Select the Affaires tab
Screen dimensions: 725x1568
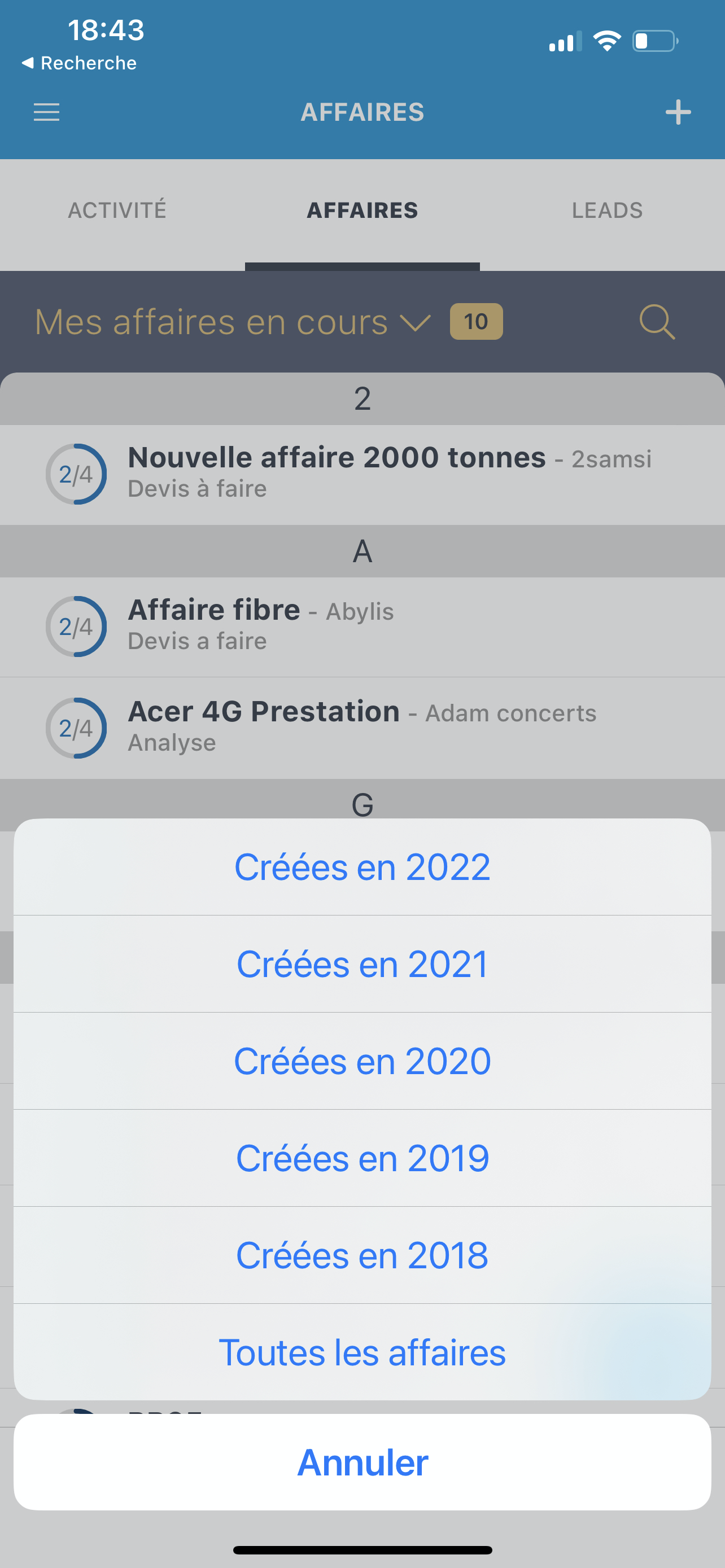click(362, 210)
